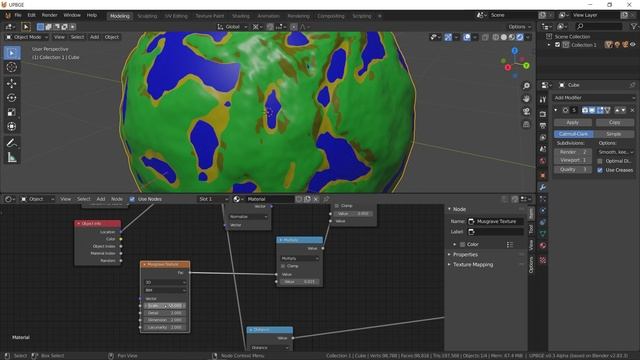Unlink the material with X button
Screen dimensions: 640x360
316,199
